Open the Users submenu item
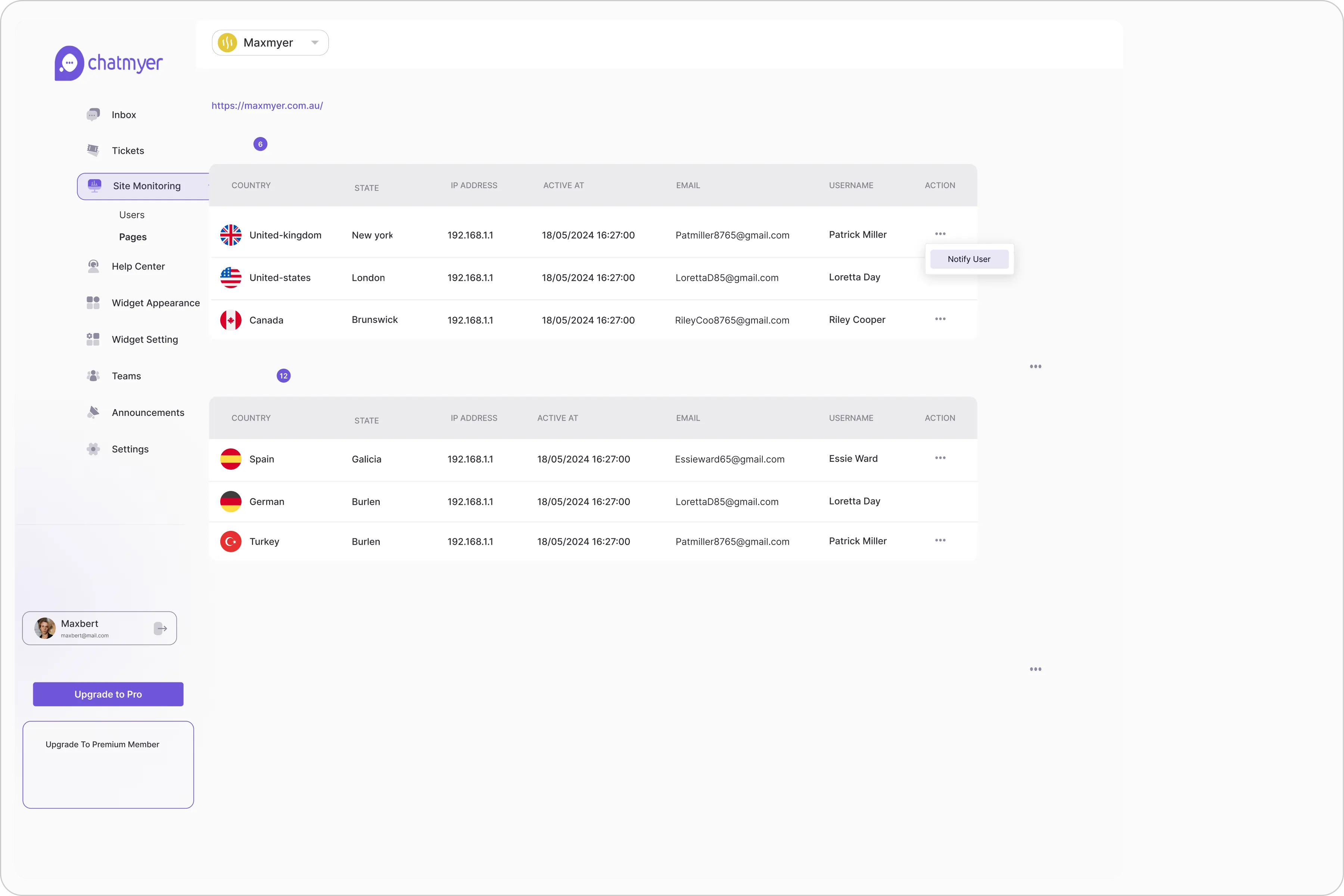Image resolution: width=1344 pixels, height=896 pixels. [x=131, y=215]
